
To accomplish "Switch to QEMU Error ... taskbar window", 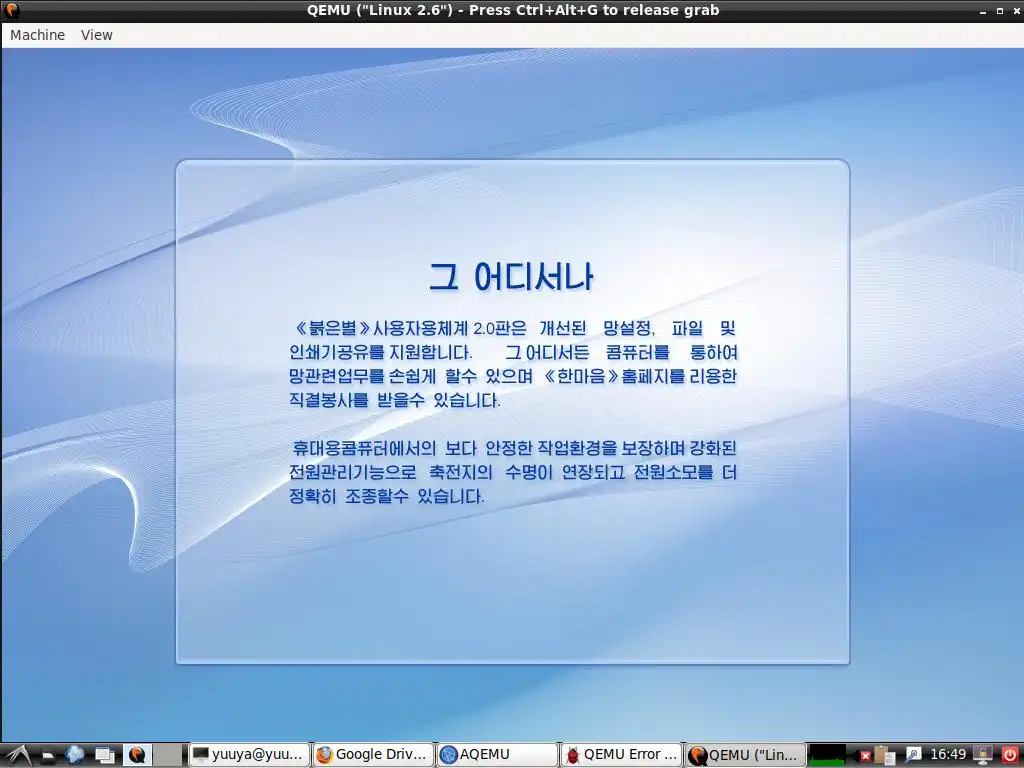I will point(621,755).
